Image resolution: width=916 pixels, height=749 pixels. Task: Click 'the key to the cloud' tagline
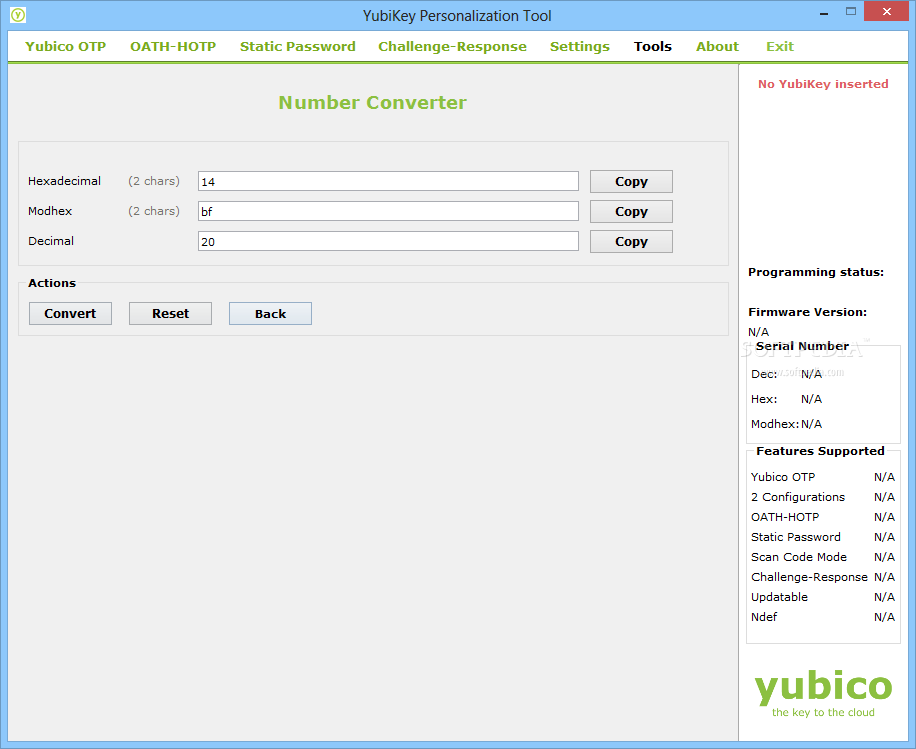pyautogui.click(x=823, y=712)
